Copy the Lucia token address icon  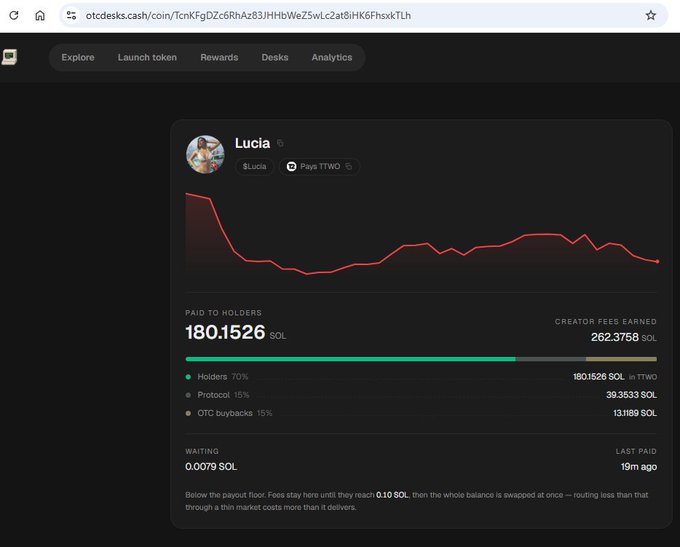[280, 143]
